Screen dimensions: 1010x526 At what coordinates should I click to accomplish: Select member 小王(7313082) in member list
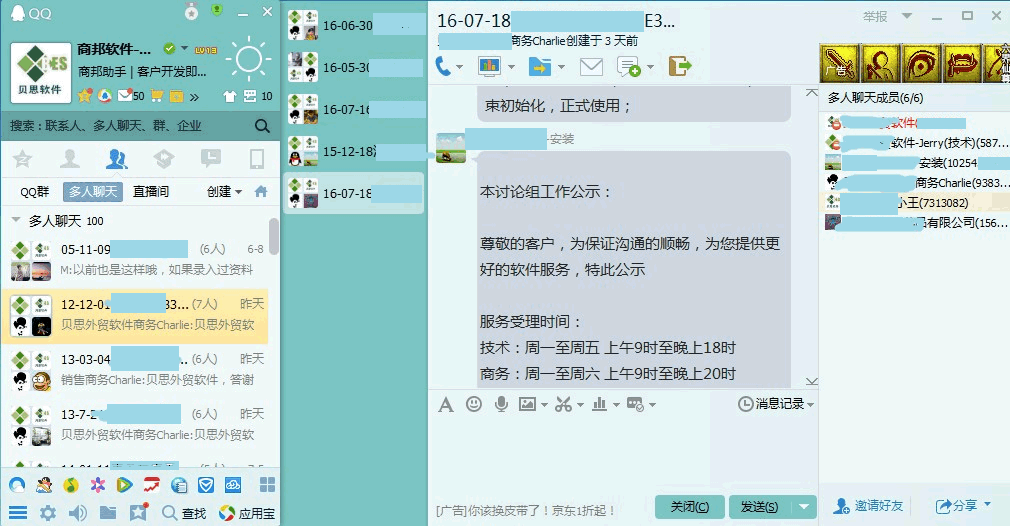tap(915, 203)
